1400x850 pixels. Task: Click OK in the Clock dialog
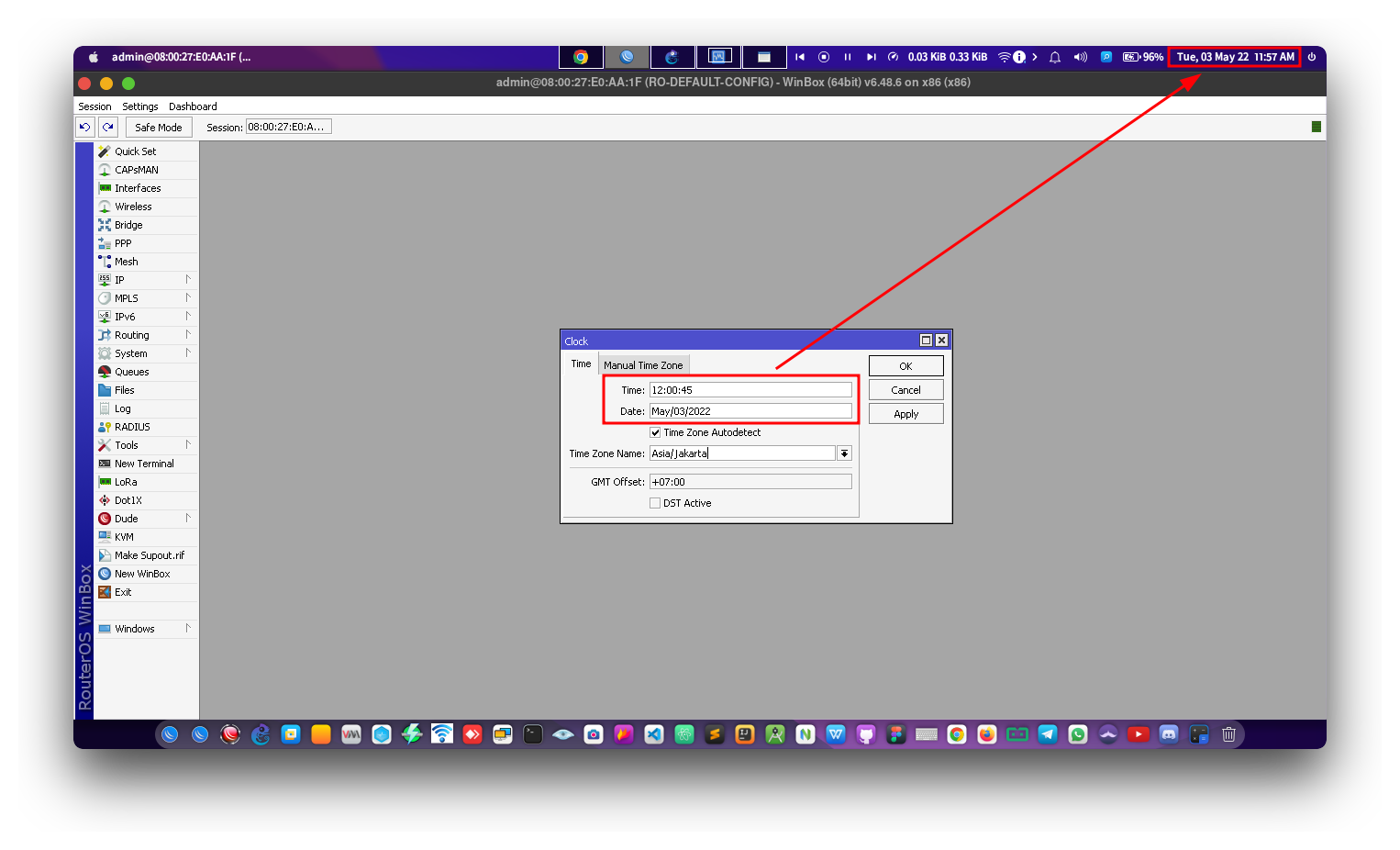906,366
